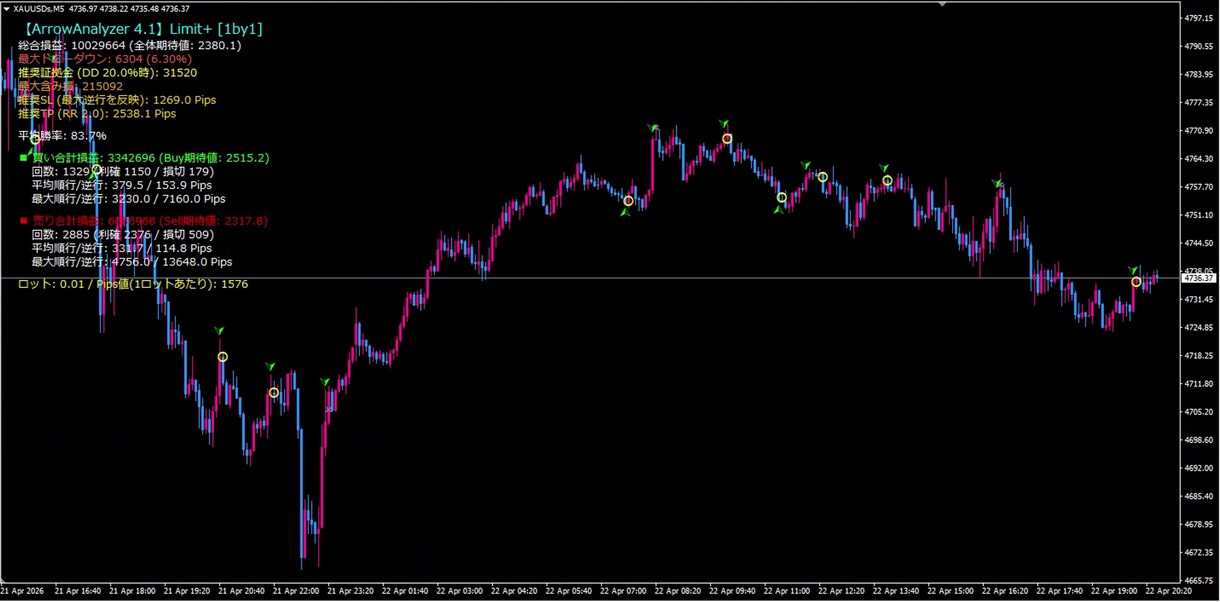Click the 4770.90 price scale label
The height and width of the screenshot is (602, 1220).
coord(1198,130)
